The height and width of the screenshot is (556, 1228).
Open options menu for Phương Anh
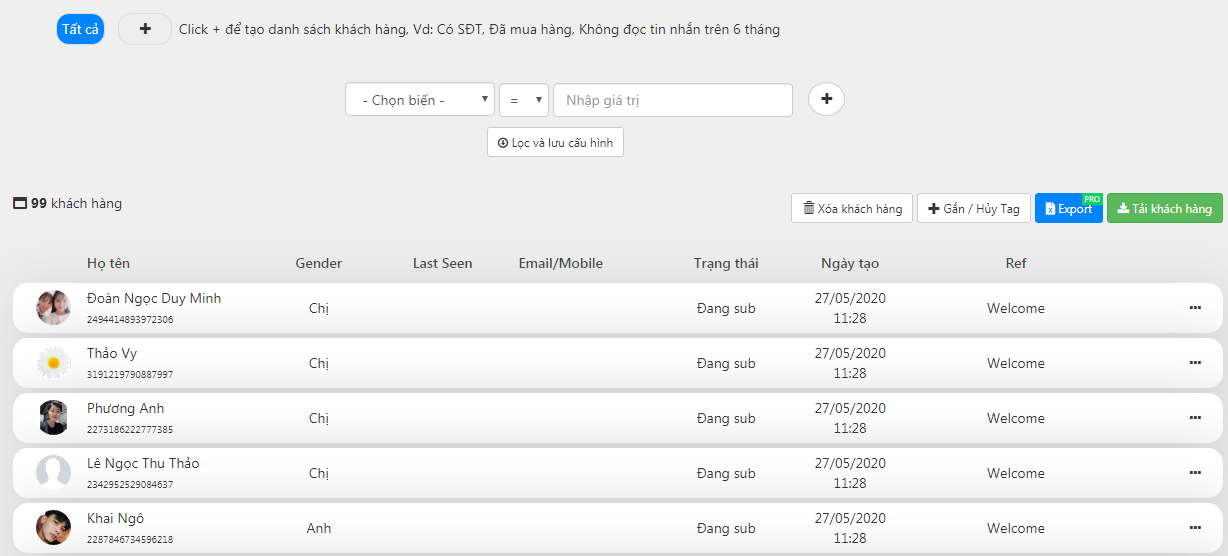point(1195,418)
